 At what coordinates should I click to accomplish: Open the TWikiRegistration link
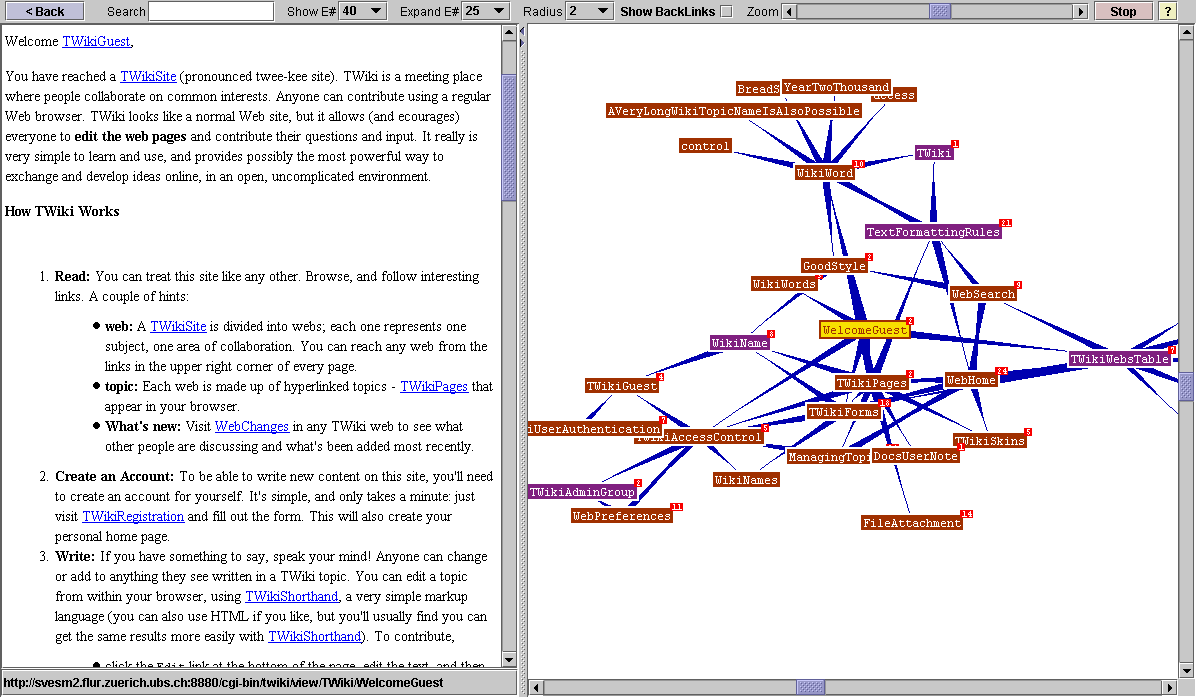tap(133, 516)
